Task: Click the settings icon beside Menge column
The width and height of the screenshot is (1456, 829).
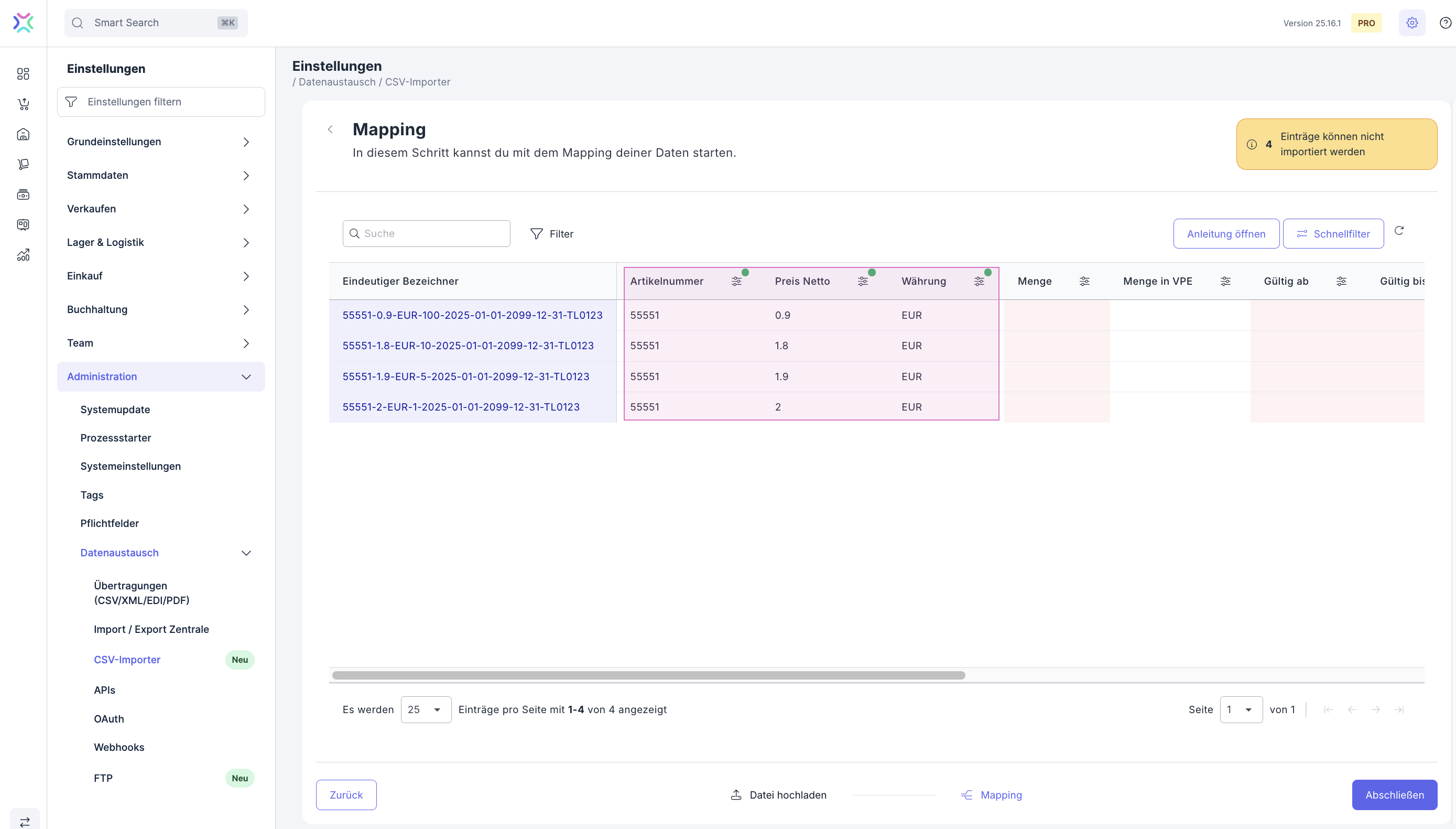Action: (x=1084, y=281)
